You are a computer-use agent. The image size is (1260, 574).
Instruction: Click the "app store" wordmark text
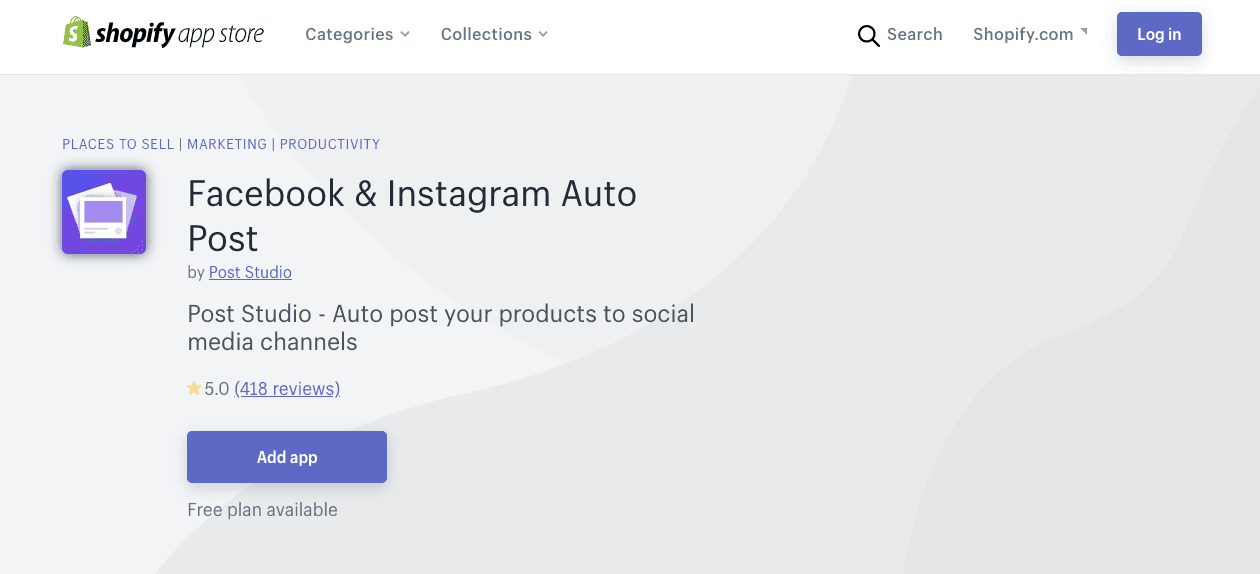click(221, 35)
